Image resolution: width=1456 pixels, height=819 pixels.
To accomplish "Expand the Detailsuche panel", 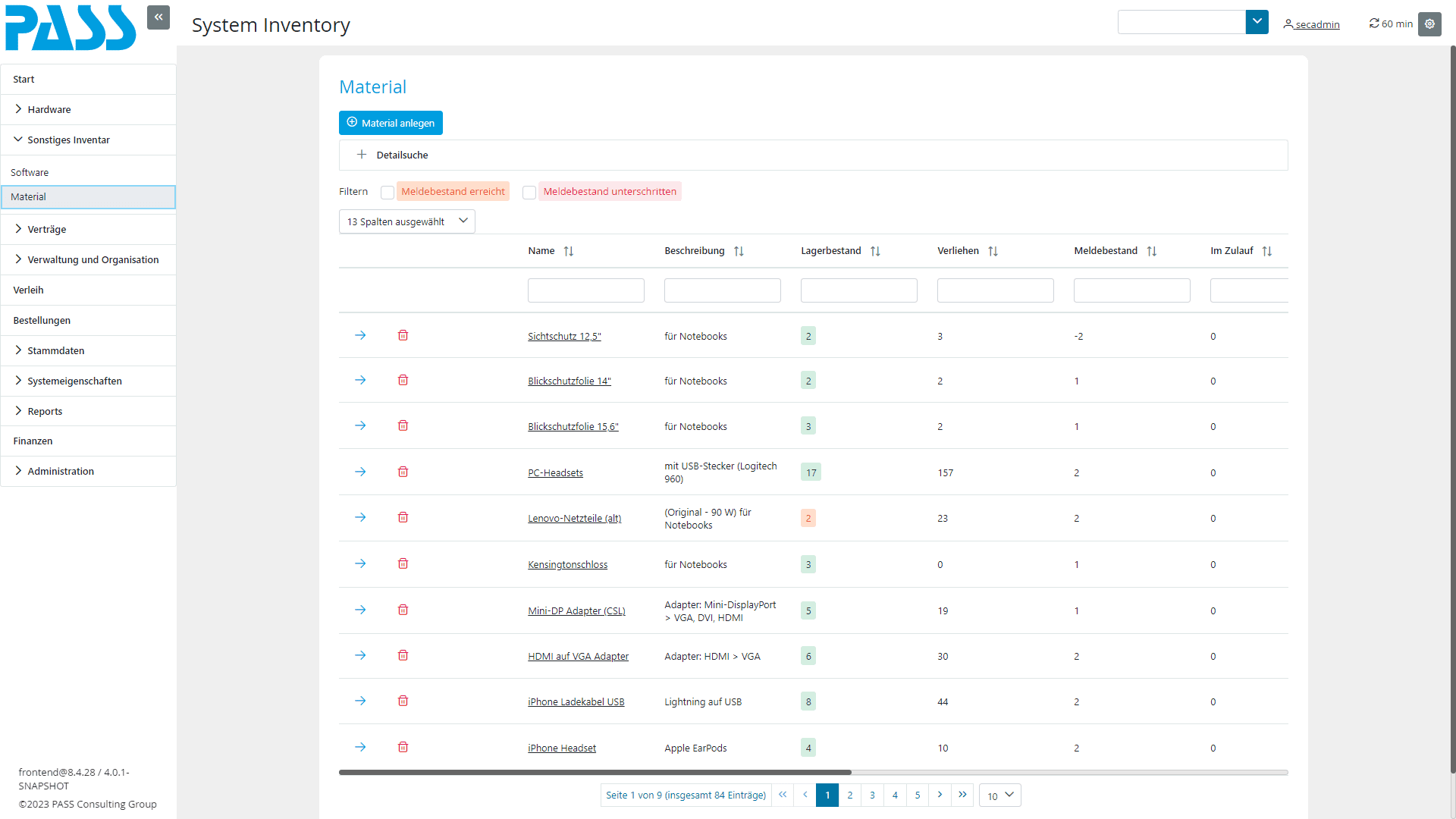I will click(813, 155).
